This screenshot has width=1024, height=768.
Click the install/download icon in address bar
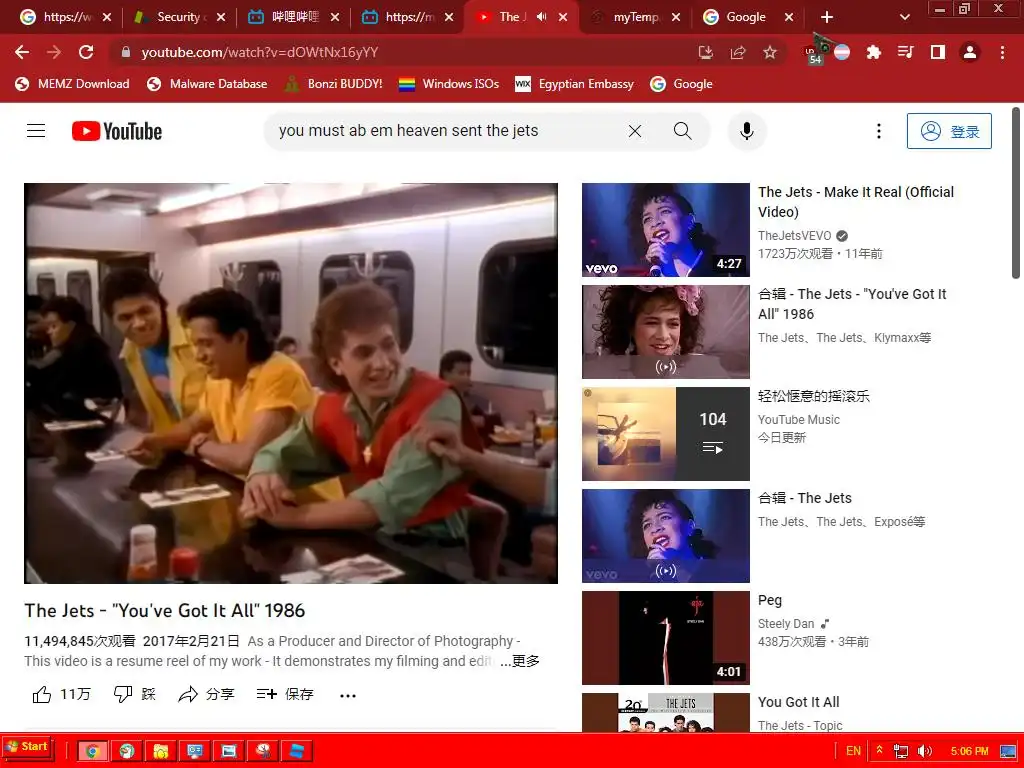pos(706,52)
